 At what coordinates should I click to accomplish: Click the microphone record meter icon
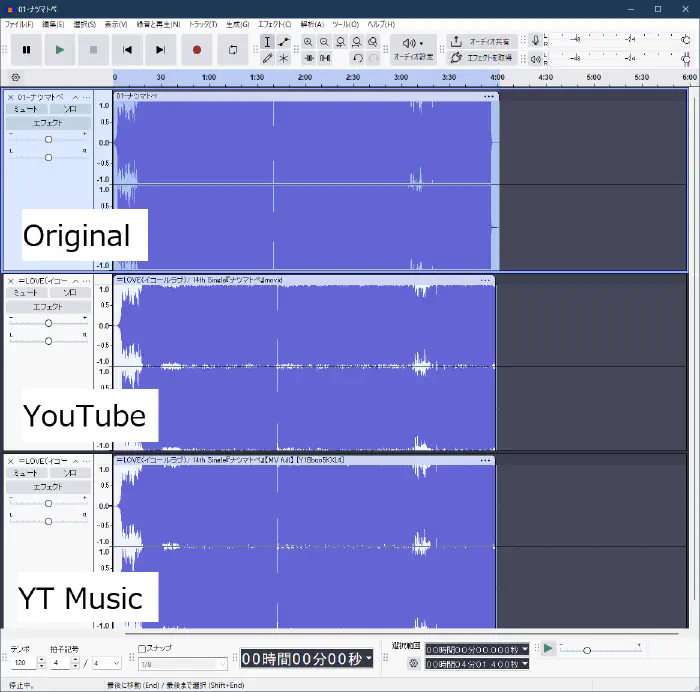pos(535,40)
